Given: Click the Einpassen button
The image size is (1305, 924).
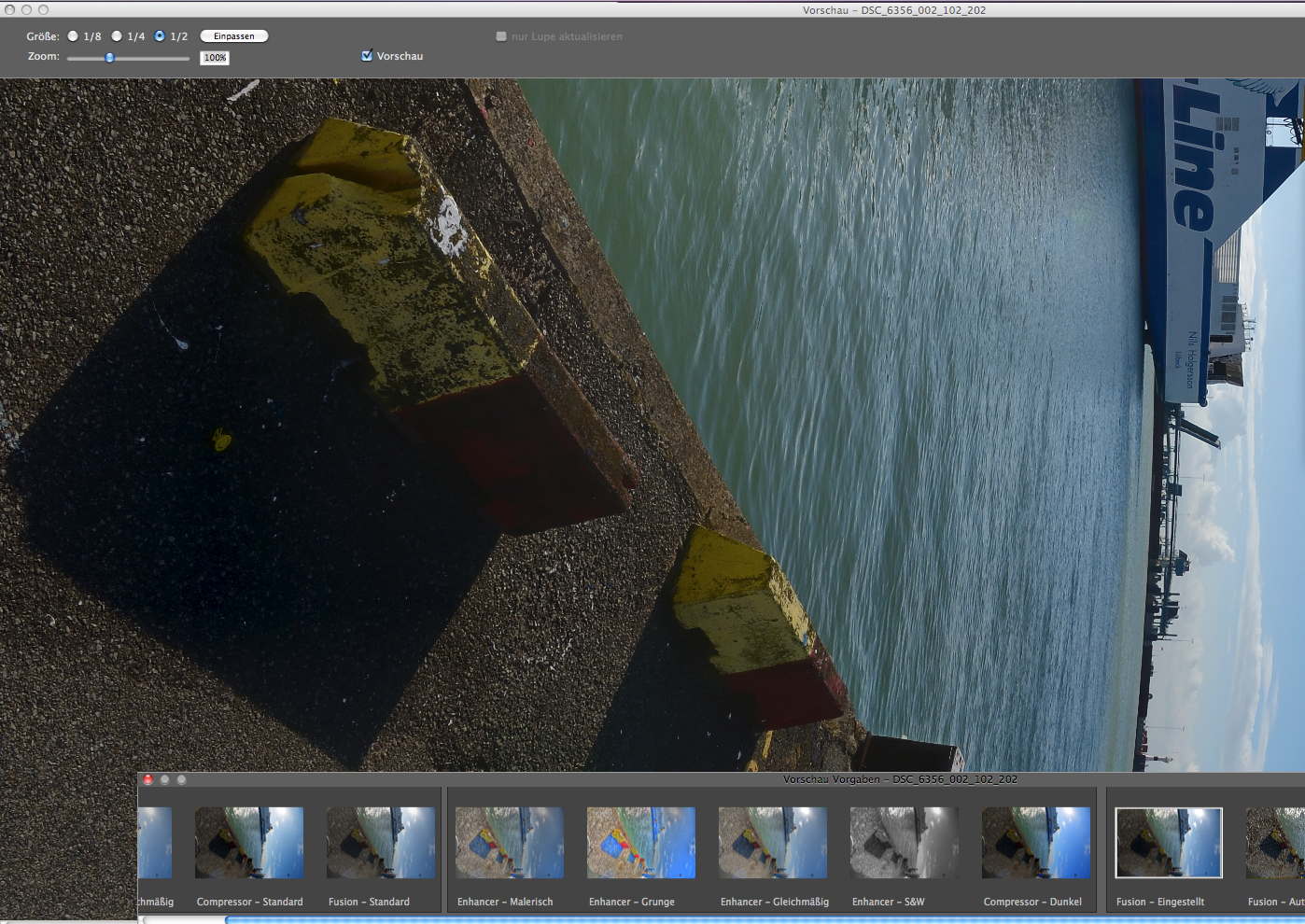Looking at the screenshot, I should tap(233, 36).
